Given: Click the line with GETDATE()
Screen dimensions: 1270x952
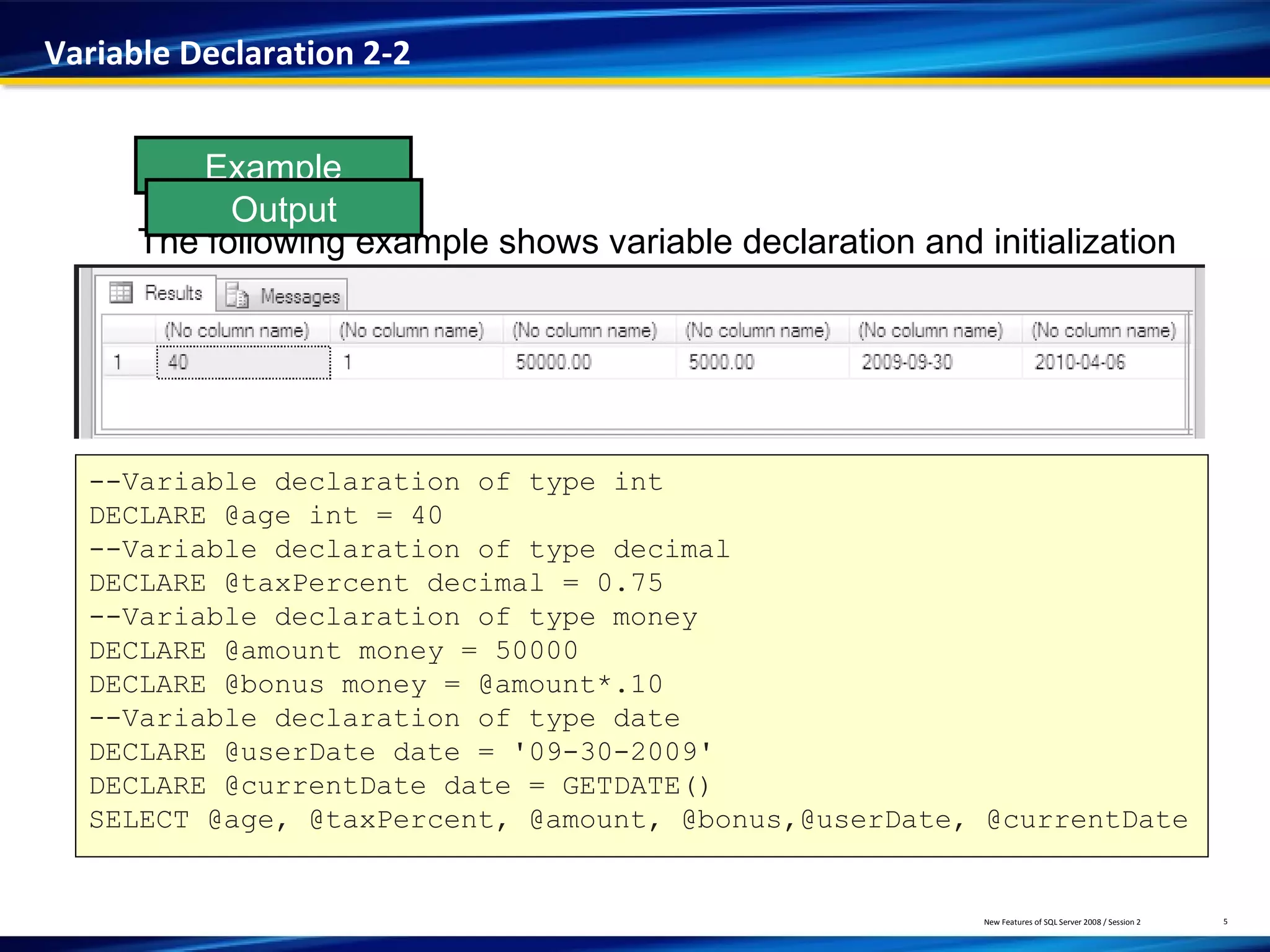Looking at the screenshot, I should [x=400, y=786].
